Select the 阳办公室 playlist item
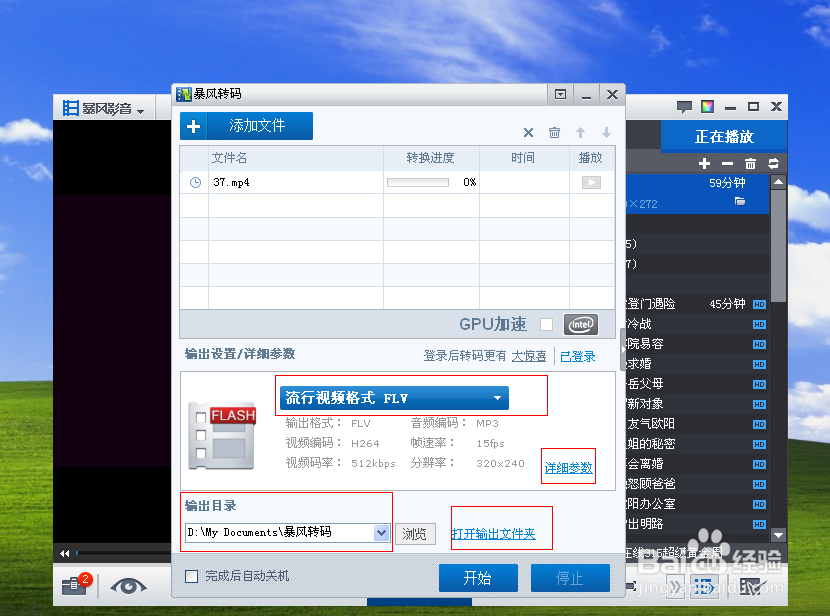The height and width of the screenshot is (616, 830). 698,504
